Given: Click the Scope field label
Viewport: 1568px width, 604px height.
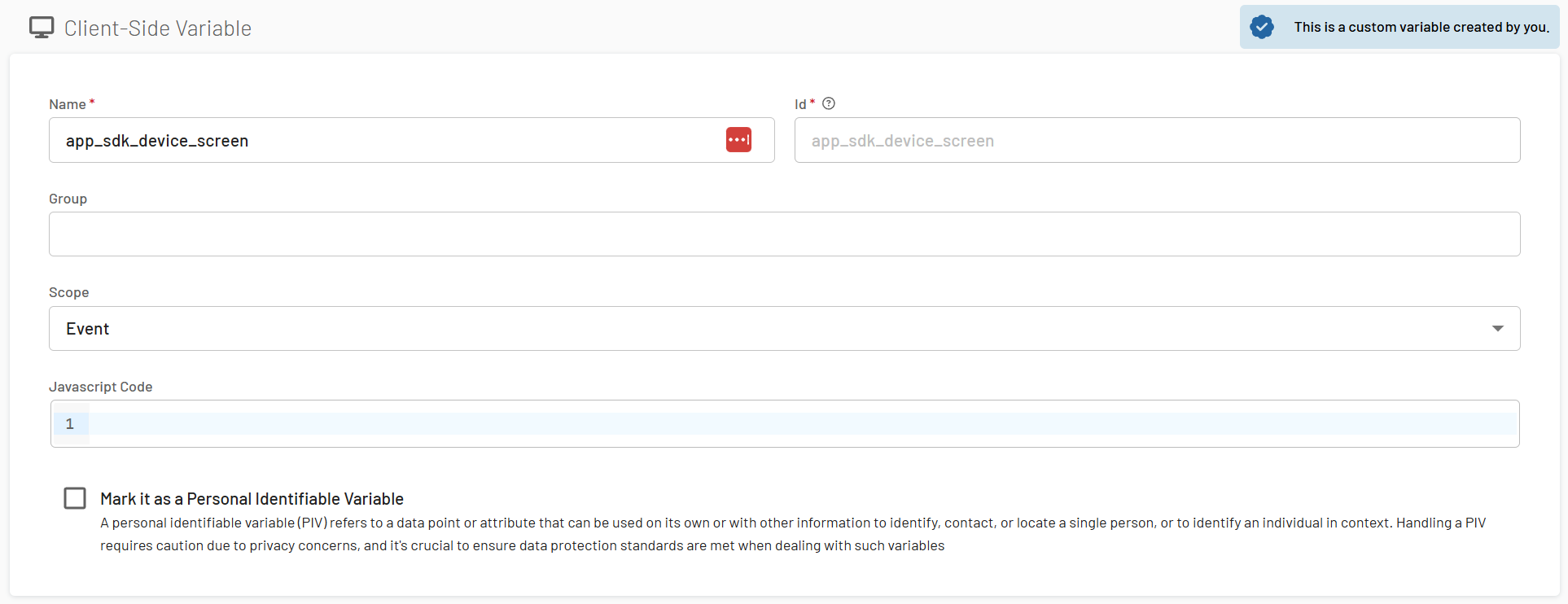Looking at the screenshot, I should (69, 292).
